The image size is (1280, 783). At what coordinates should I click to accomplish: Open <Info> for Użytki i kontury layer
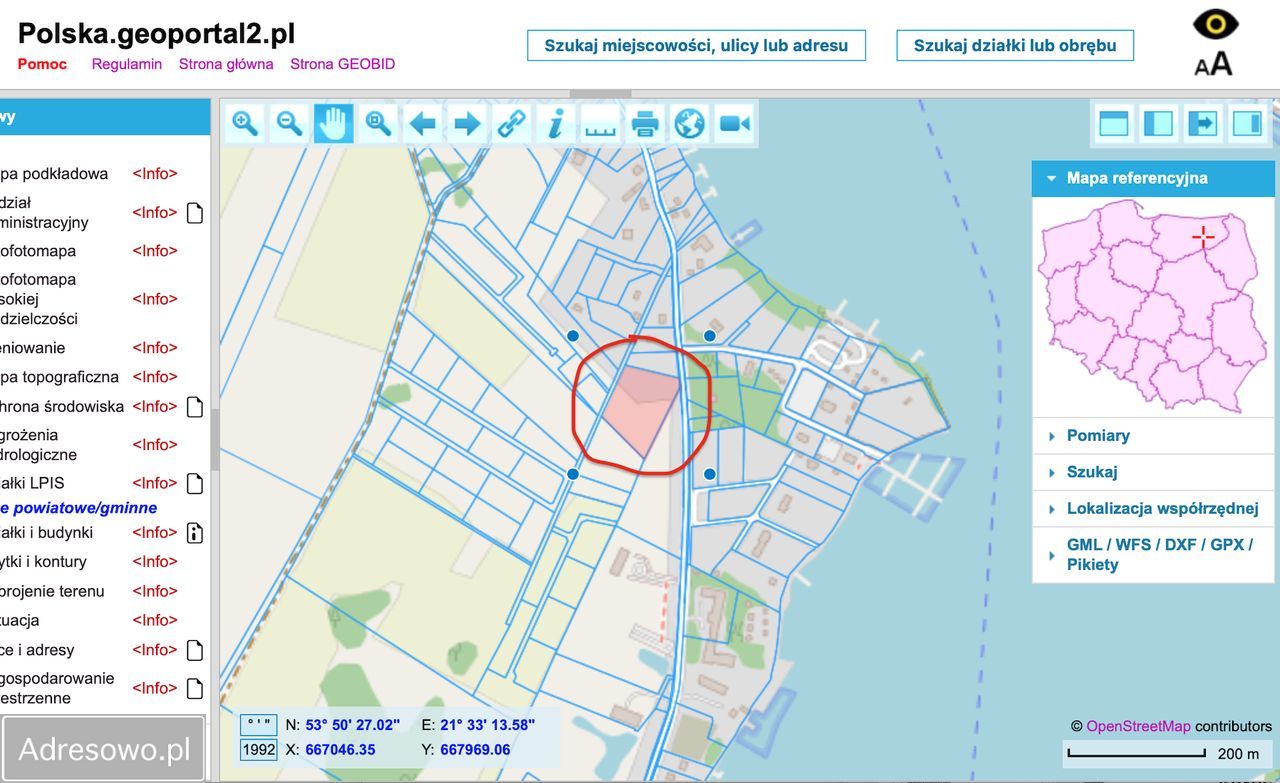[x=155, y=562]
